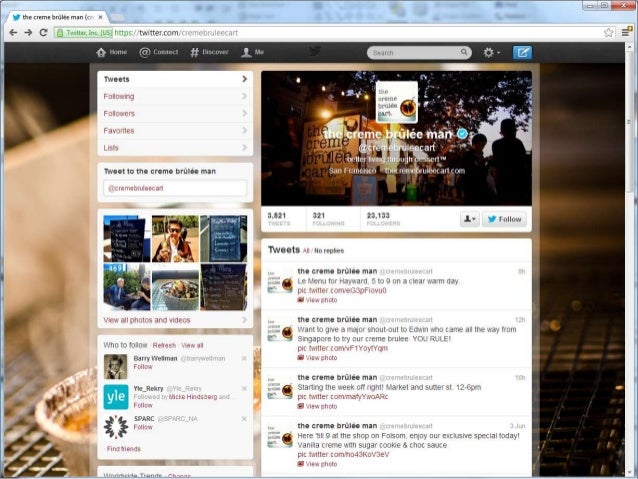Image resolution: width=638 pixels, height=479 pixels.
Task: Open the user actions person dropdown
Action: [470, 219]
